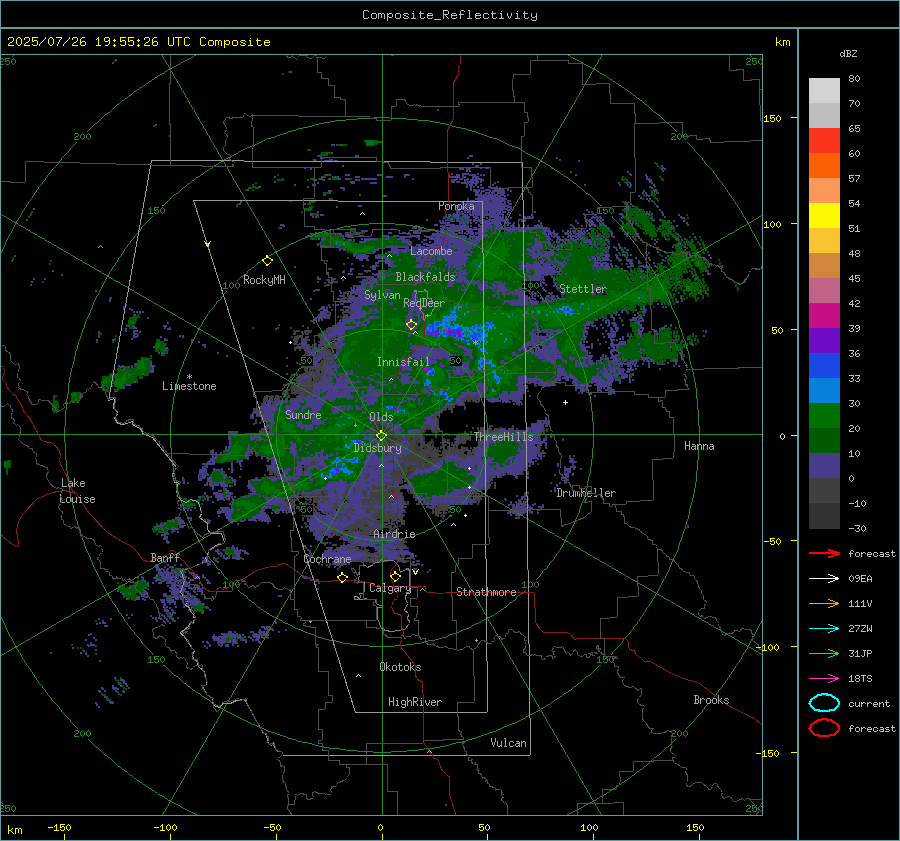Click the yellow diamond marker above Calgary
Screen dimensions: 900x841
point(395,576)
